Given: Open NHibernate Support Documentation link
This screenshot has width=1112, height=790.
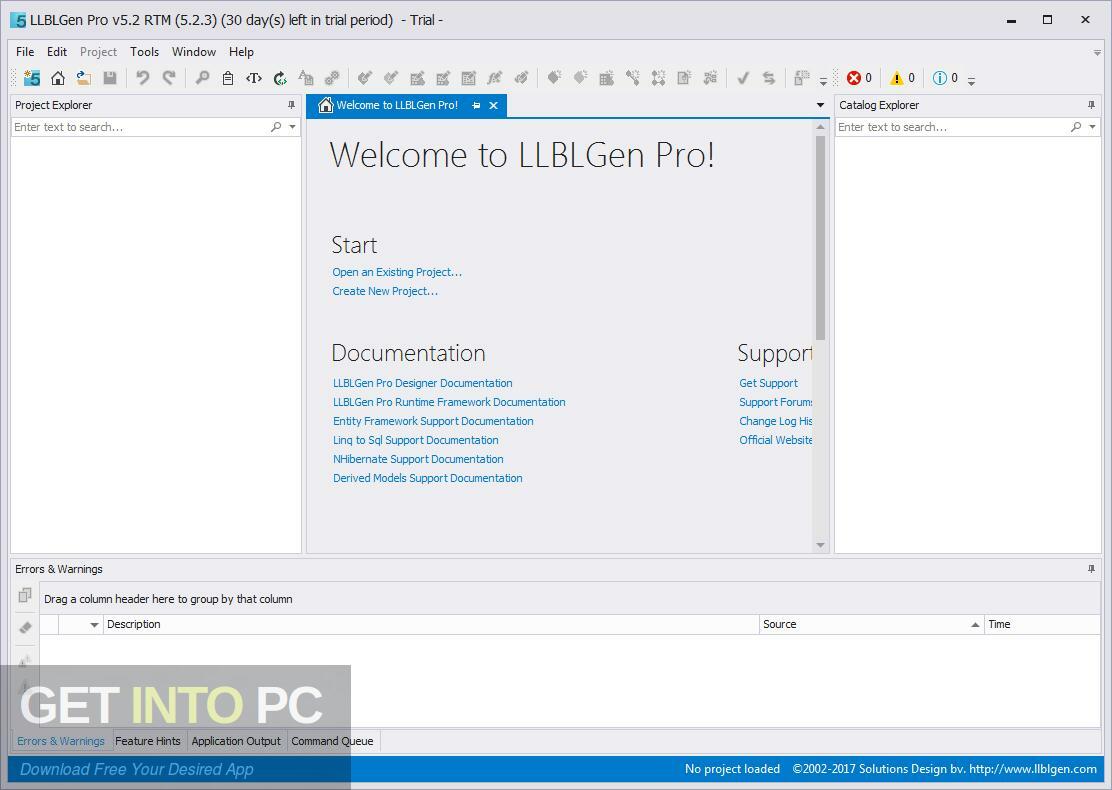Looking at the screenshot, I should [x=418, y=460].
